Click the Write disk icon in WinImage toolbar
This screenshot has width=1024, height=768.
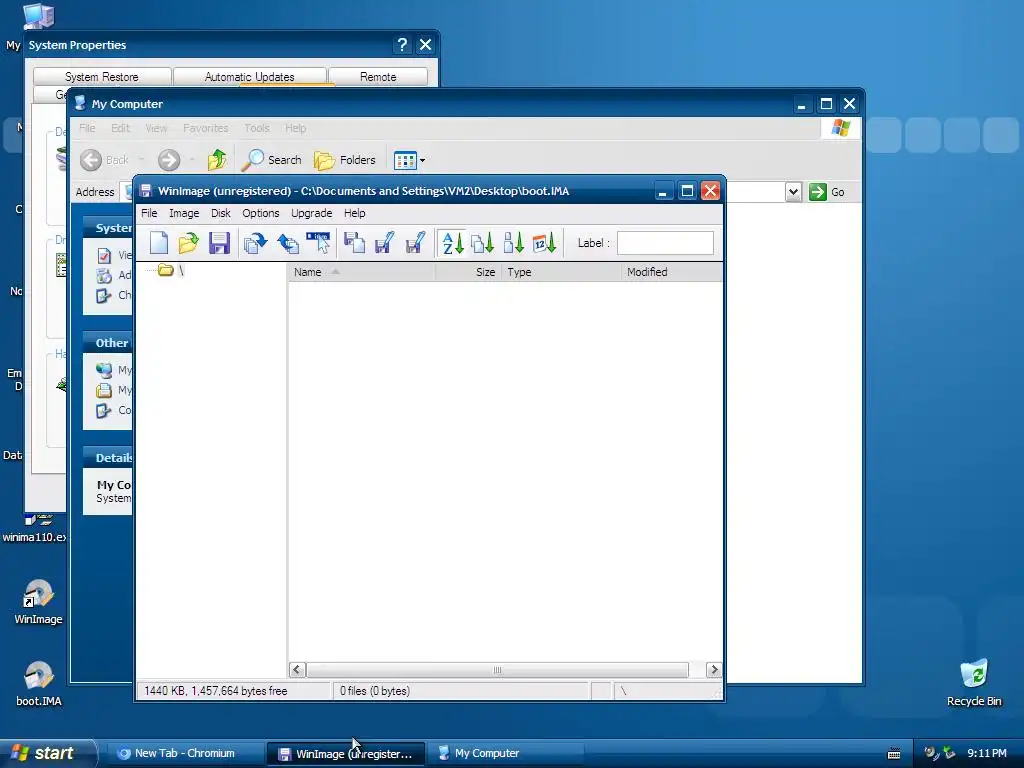tap(384, 243)
